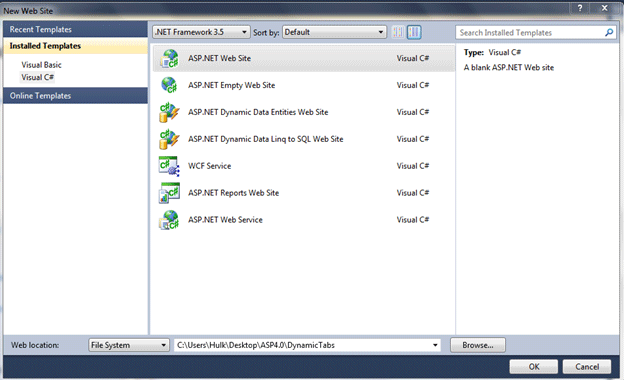Click the ASP.NET Empty Web Site icon
The image size is (624, 380).
click(x=170, y=85)
